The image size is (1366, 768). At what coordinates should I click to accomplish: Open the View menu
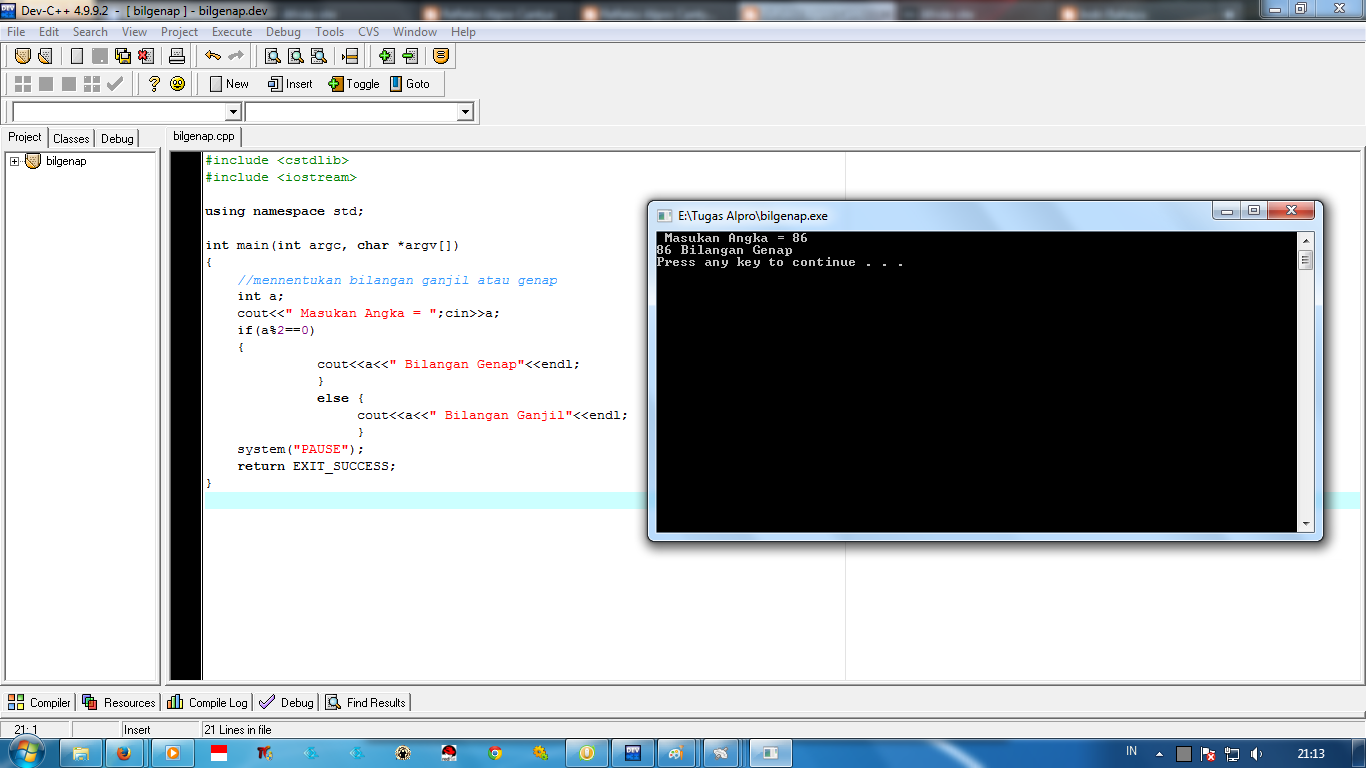pyautogui.click(x=134, y=32)
